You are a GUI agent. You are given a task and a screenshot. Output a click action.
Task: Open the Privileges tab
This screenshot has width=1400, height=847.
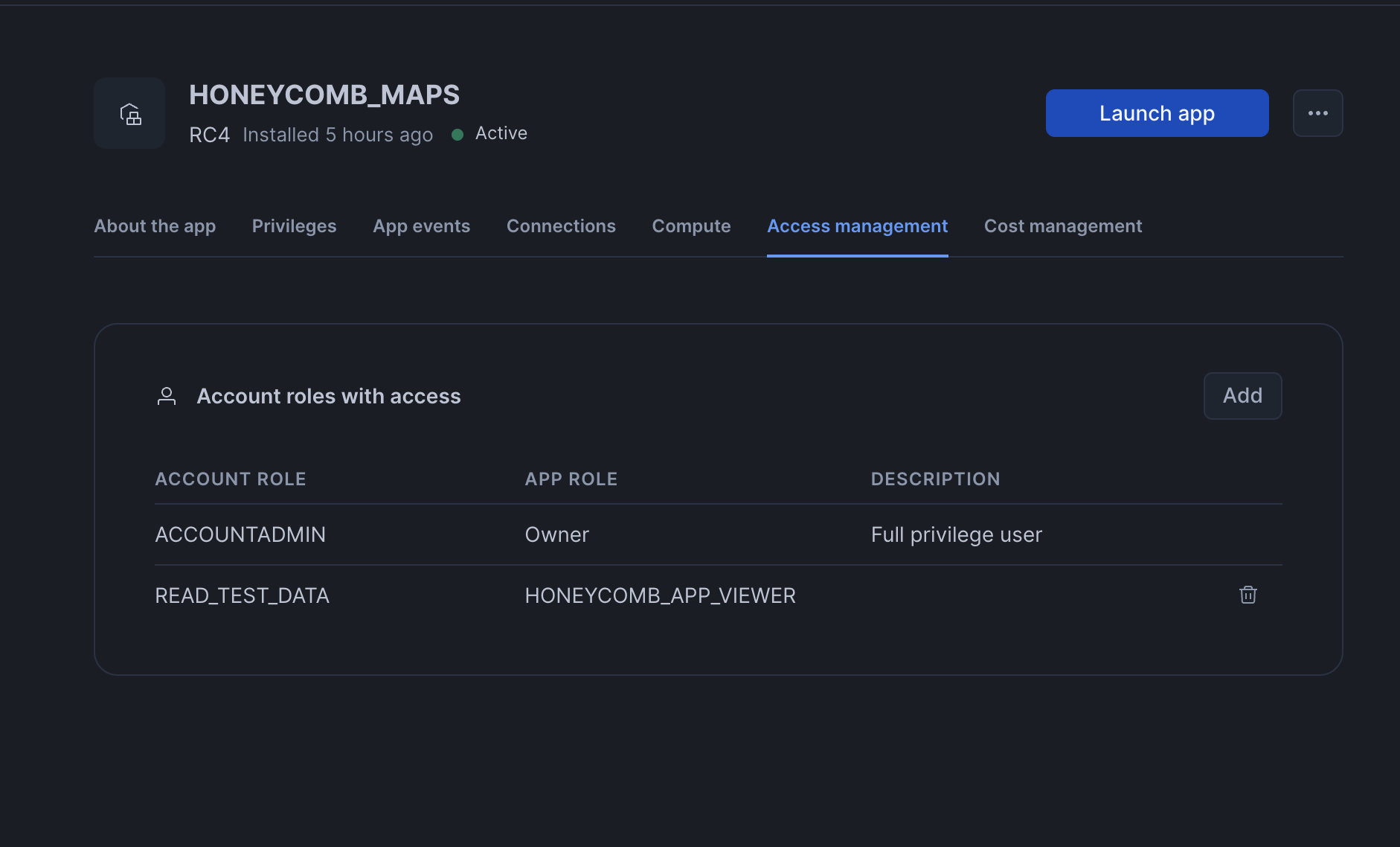294,226
